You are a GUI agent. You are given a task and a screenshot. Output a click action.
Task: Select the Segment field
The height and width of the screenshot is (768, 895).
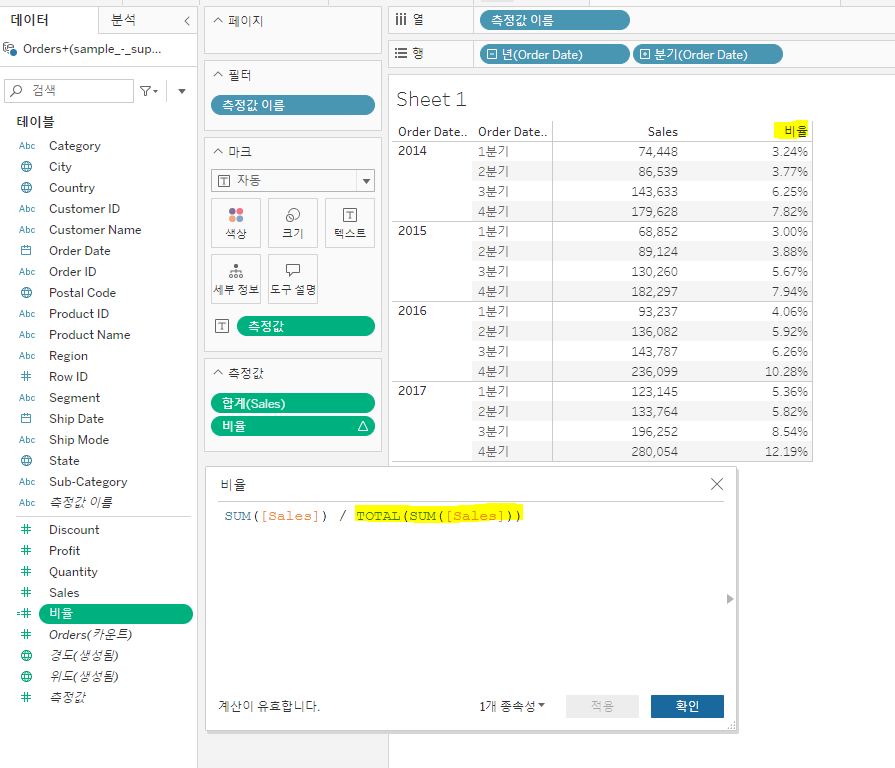pos(74,398)
